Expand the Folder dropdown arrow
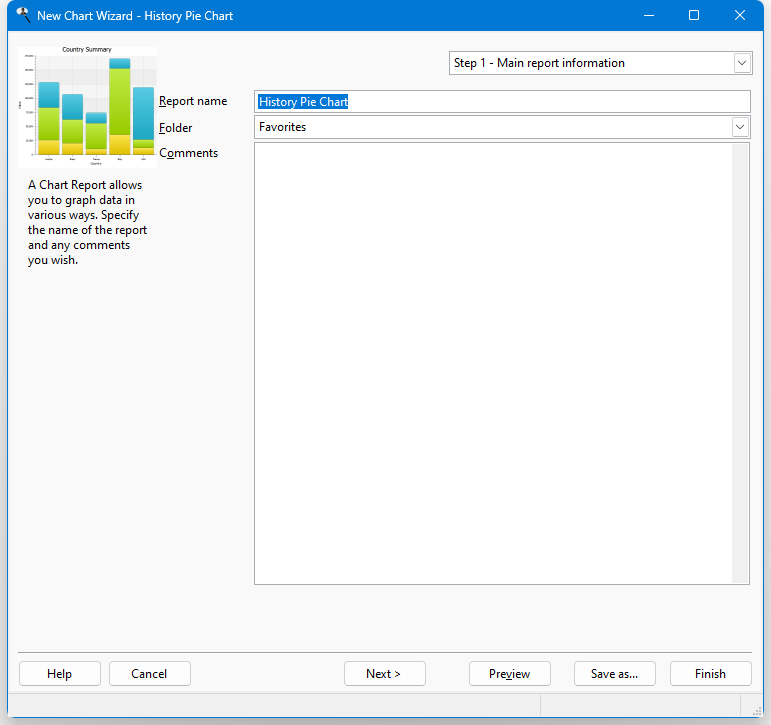This screenshot has width=771, height=725. point(740,127)
